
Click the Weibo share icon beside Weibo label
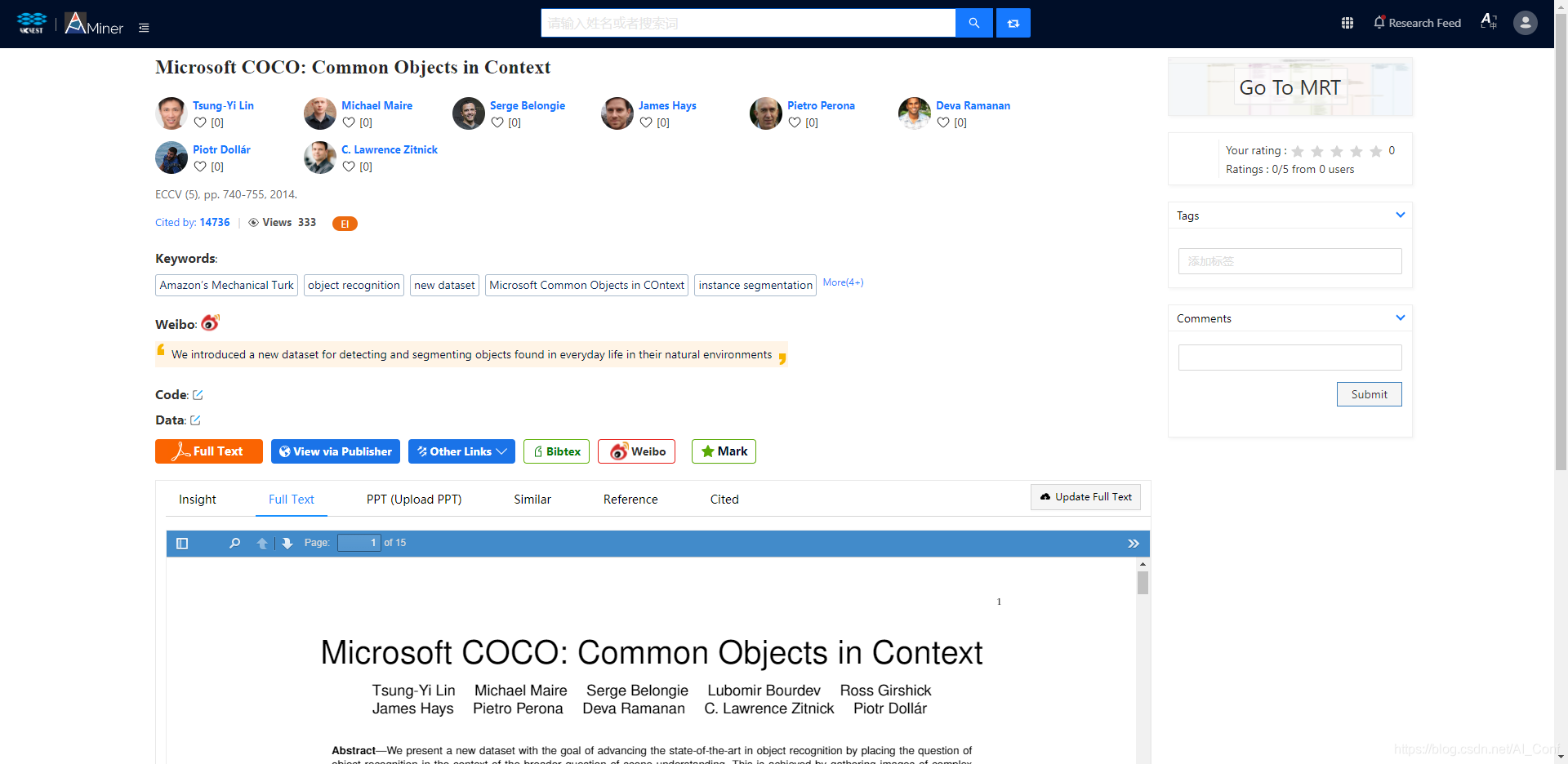(210, 323)
